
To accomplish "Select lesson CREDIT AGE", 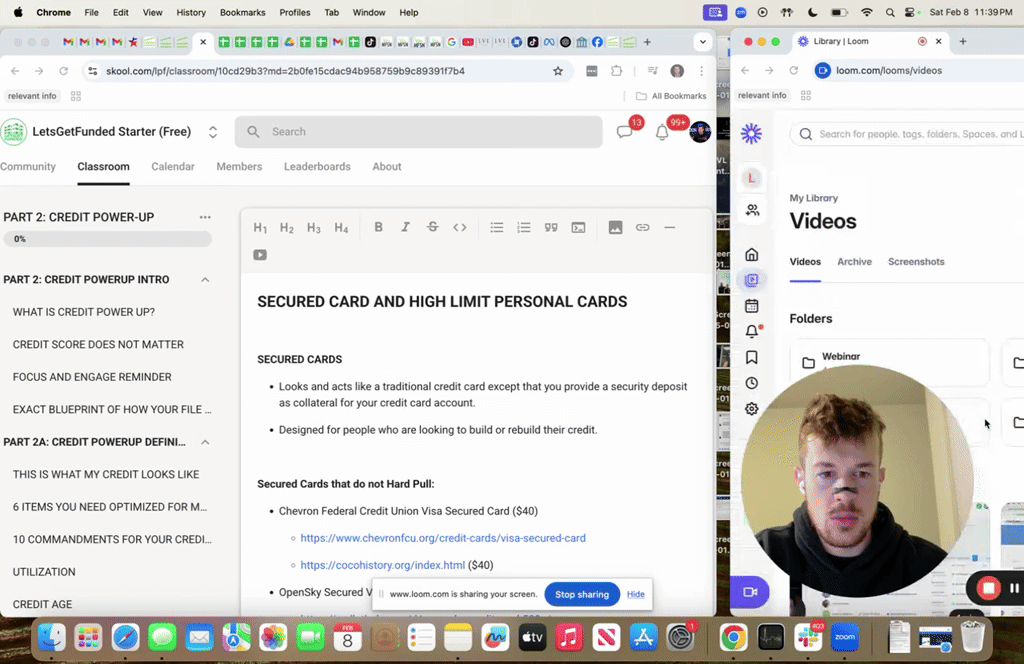I will [42, 605].
